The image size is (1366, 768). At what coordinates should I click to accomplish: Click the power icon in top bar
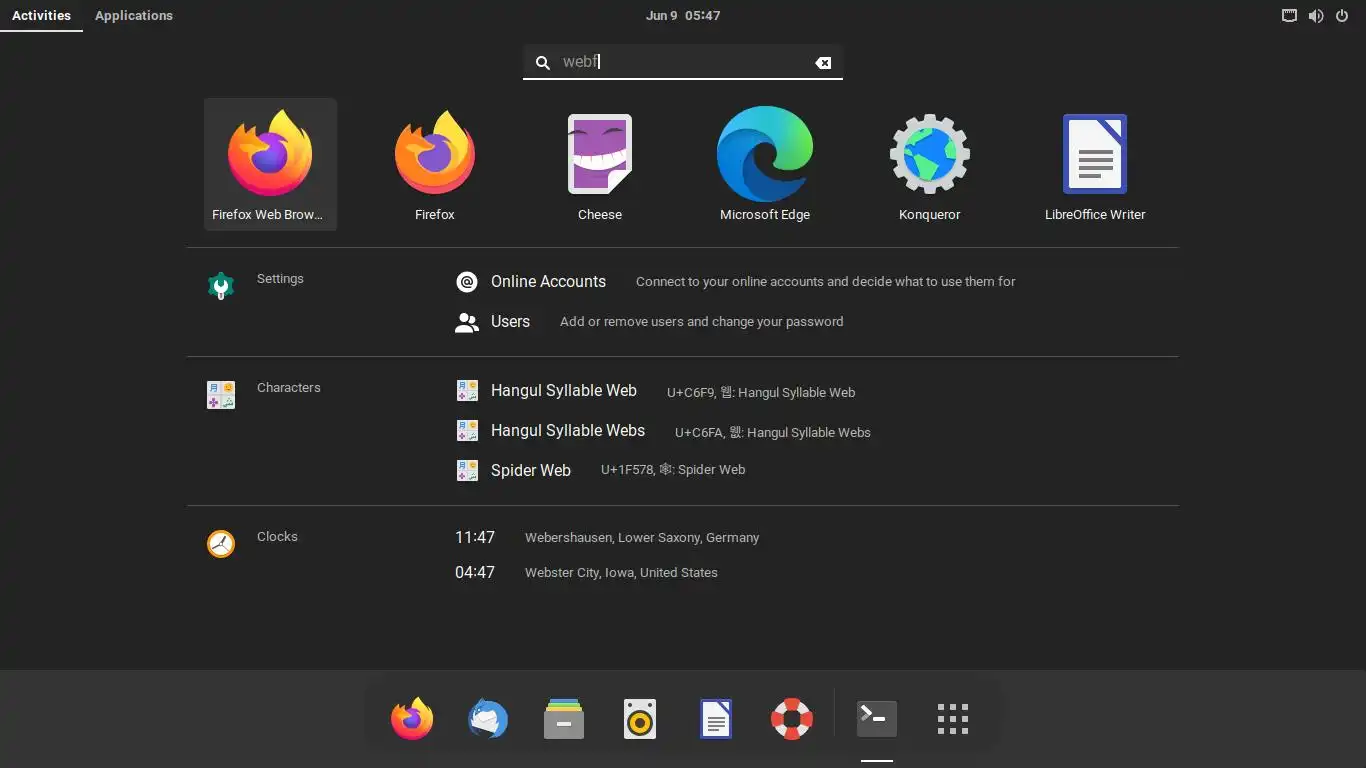(x=1342, y=15)
